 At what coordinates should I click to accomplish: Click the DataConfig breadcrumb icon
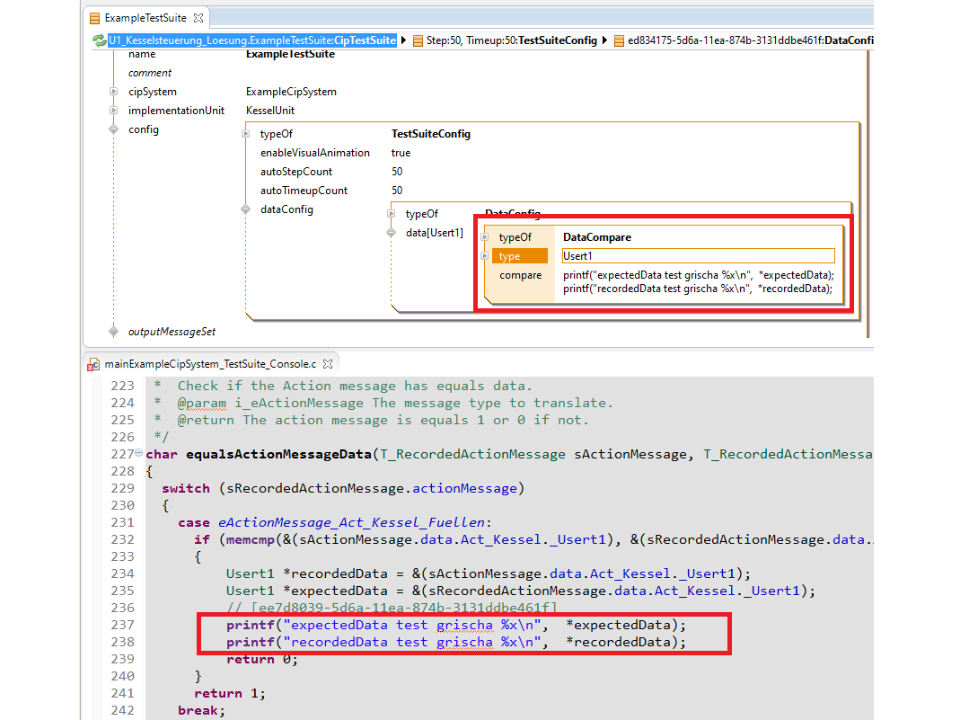pos(619,40)
